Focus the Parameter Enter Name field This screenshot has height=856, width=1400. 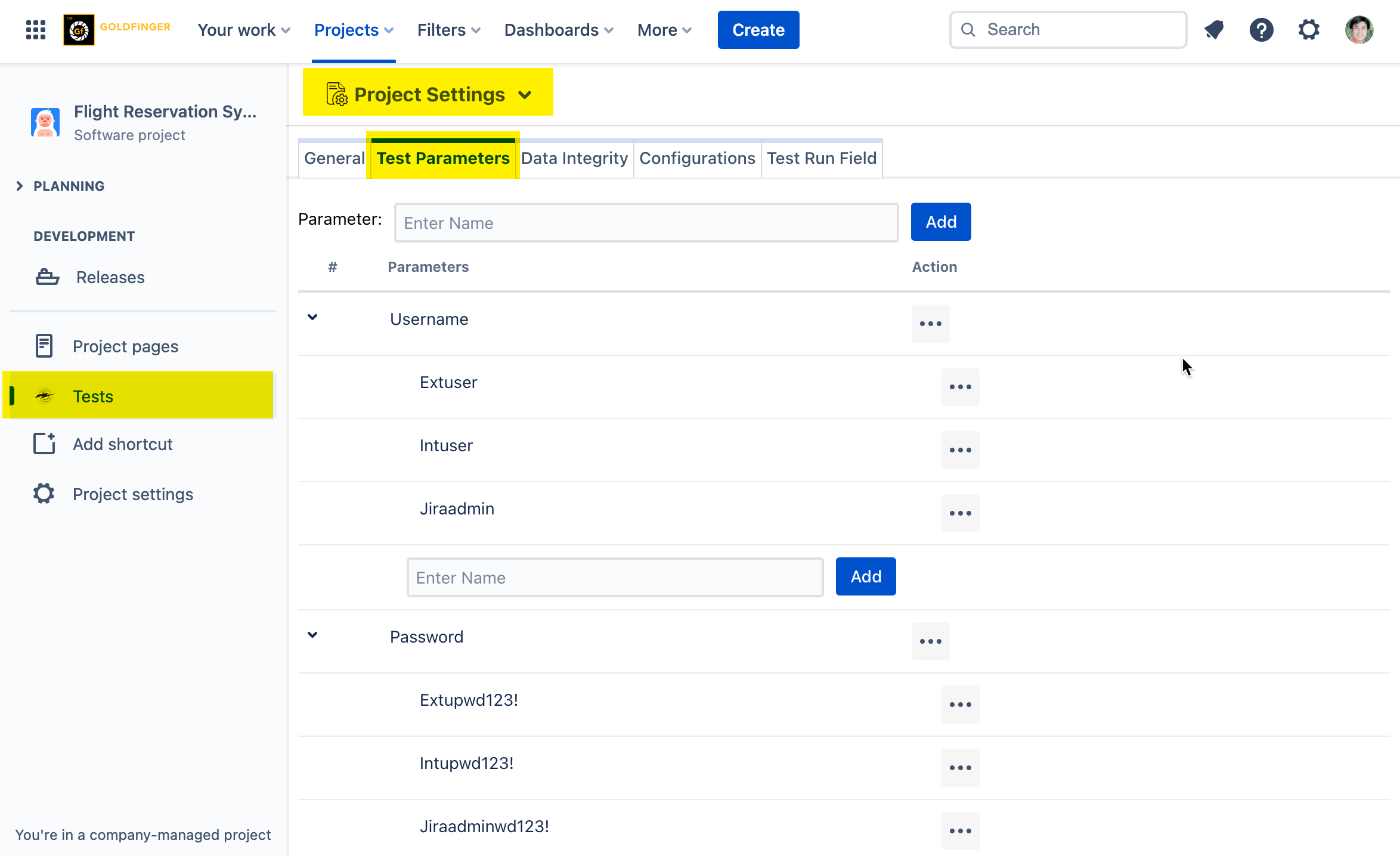click(x=646, y=223)
